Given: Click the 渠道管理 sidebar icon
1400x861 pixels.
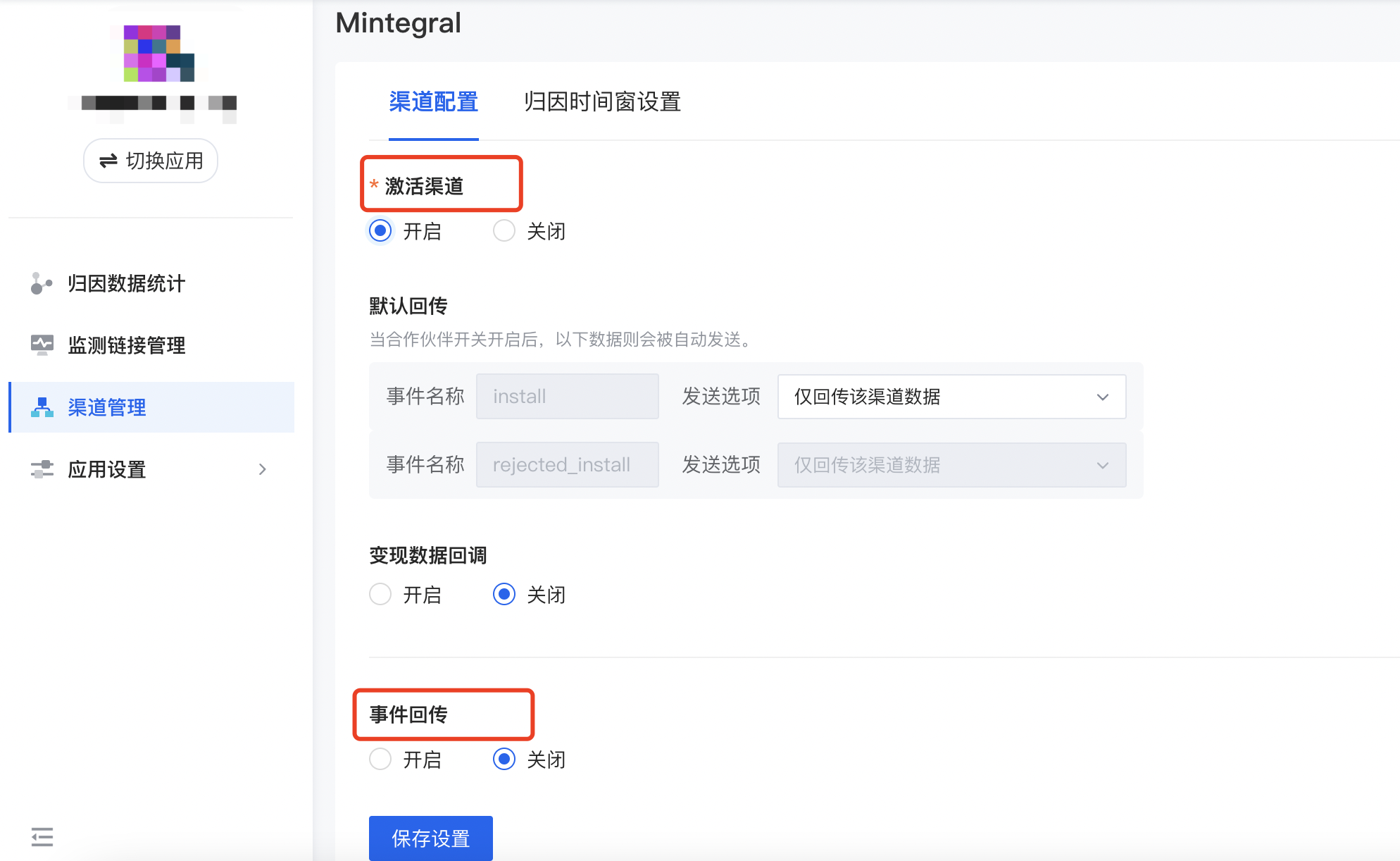Looking at the screenshot, I should coord(42,407).
